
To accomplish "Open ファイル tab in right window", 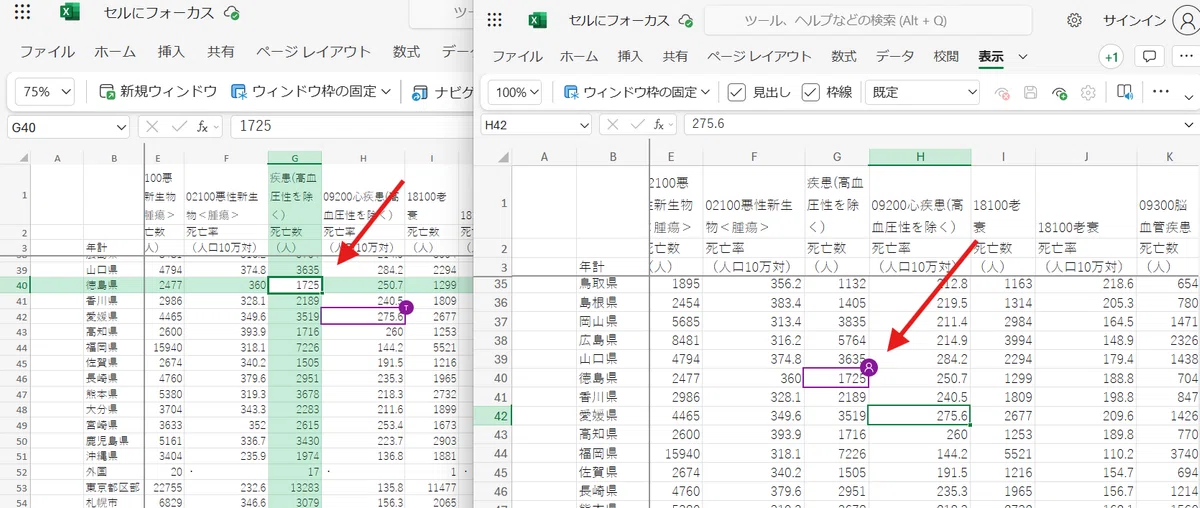I will [516, 57].
